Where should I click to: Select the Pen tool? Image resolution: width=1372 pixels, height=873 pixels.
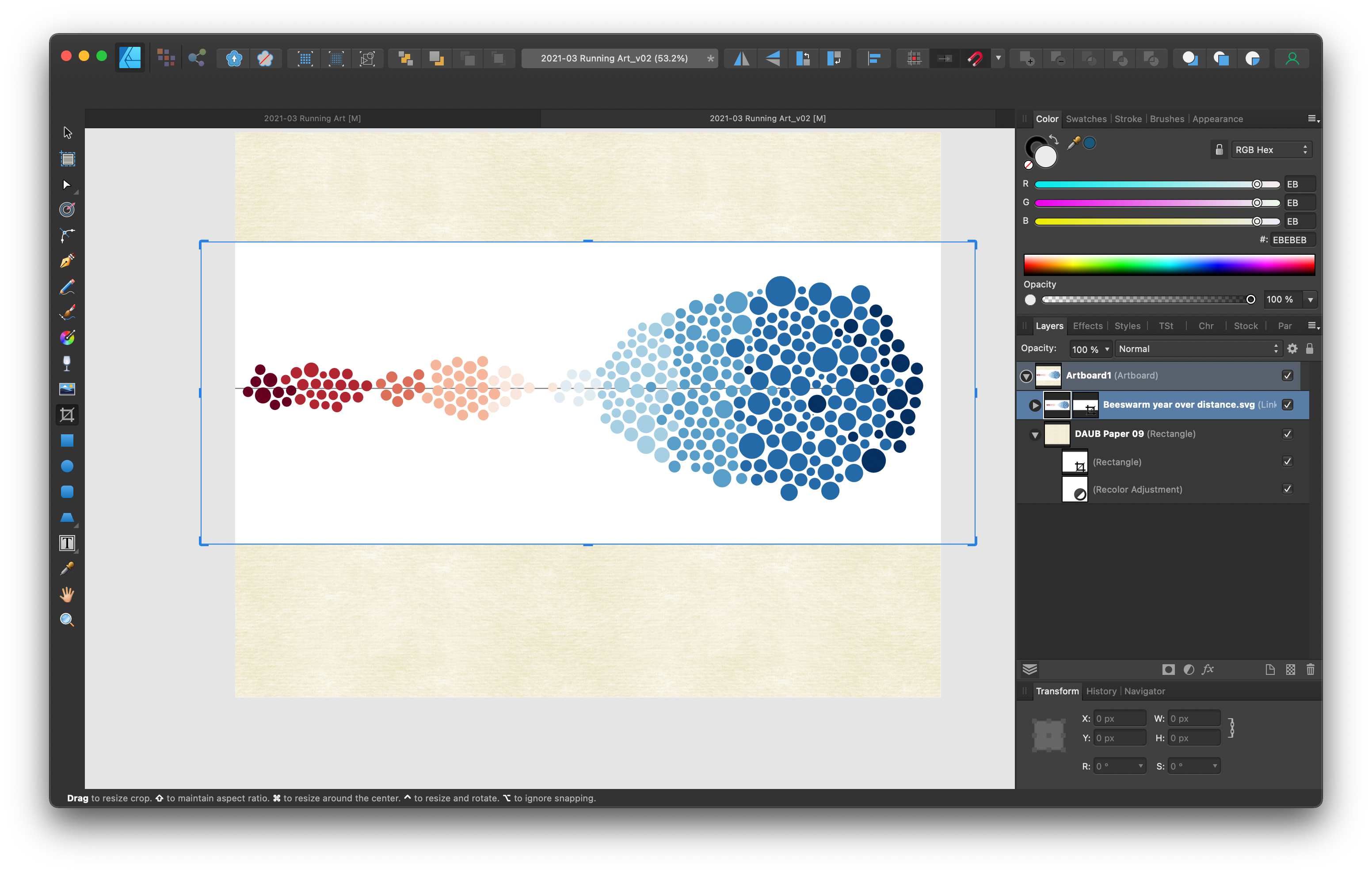point(67,260)
